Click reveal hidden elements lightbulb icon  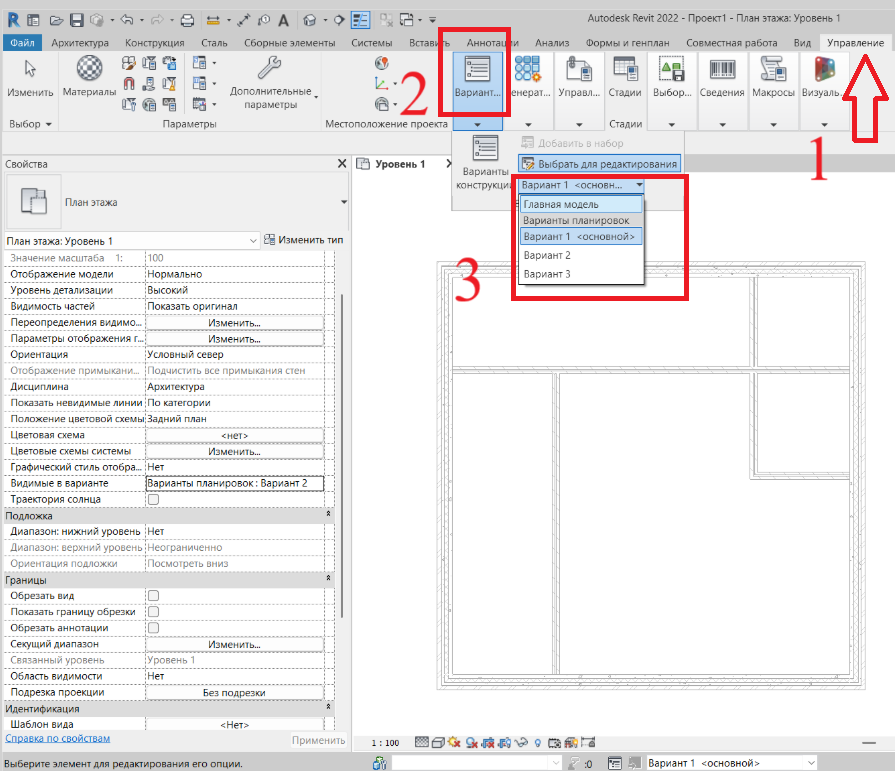[537, 742]
